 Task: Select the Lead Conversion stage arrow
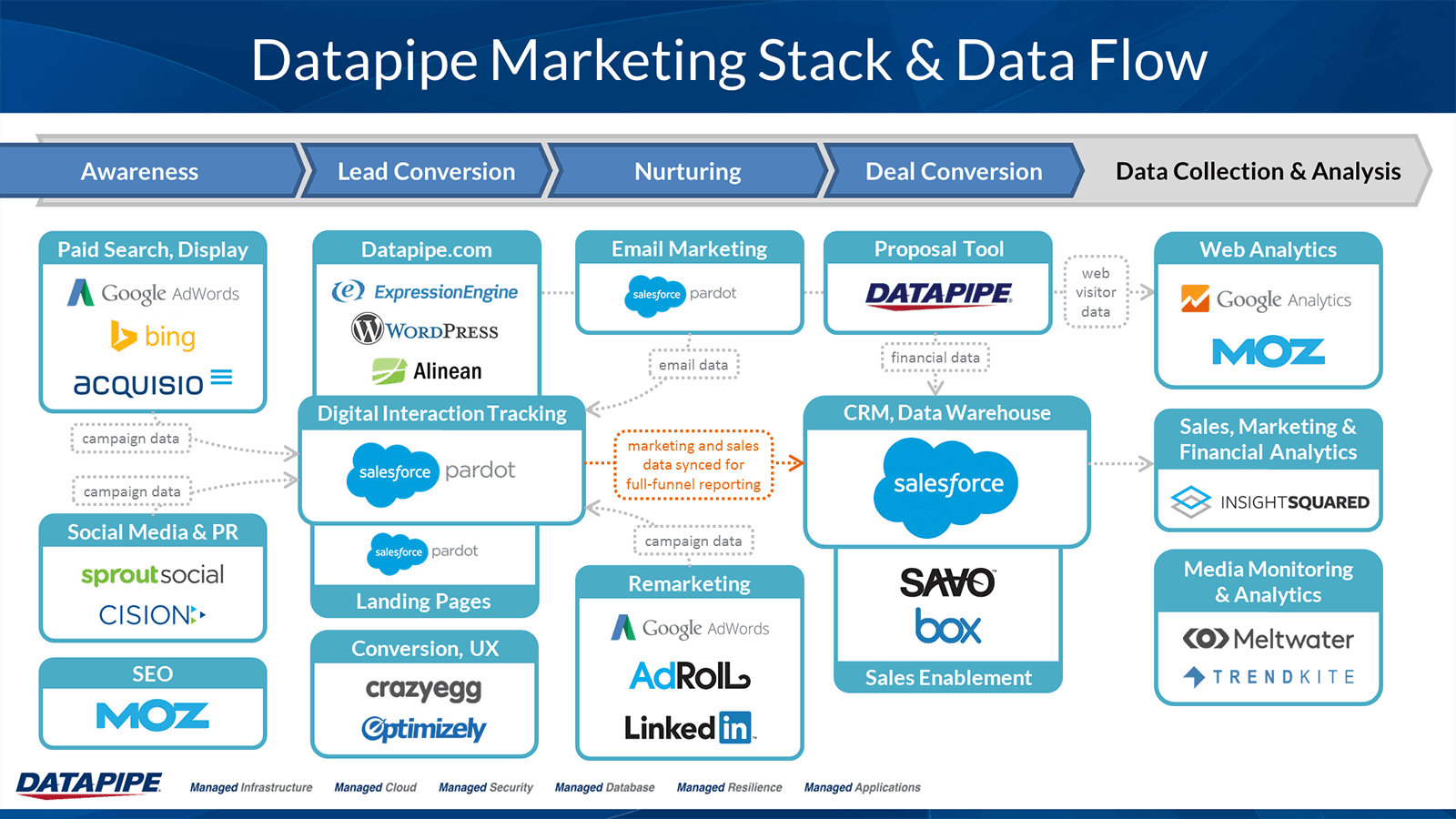coord(426,171)
